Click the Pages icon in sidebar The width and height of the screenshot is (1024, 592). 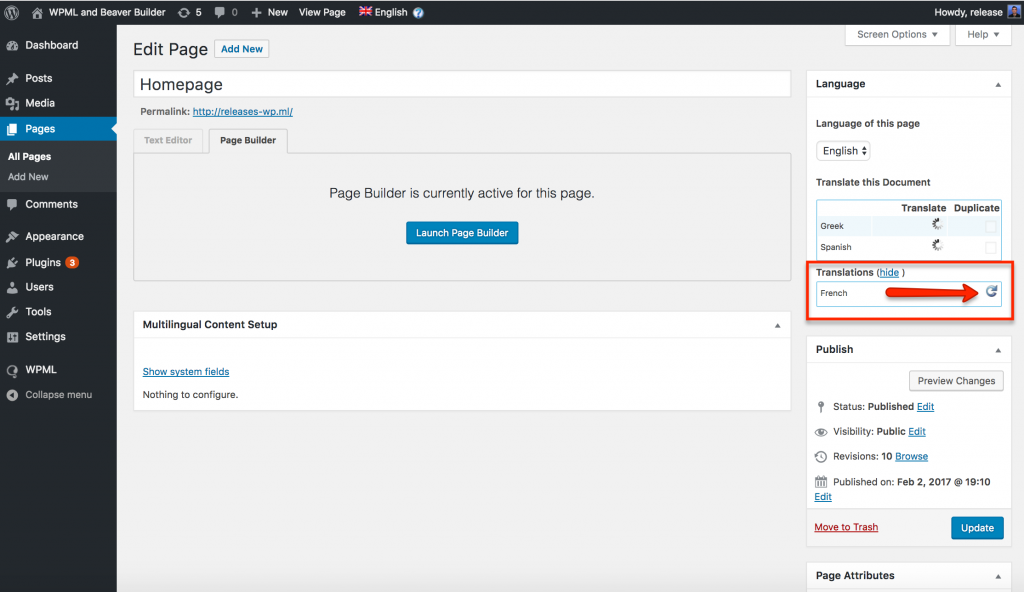click(x=12, y=129)
